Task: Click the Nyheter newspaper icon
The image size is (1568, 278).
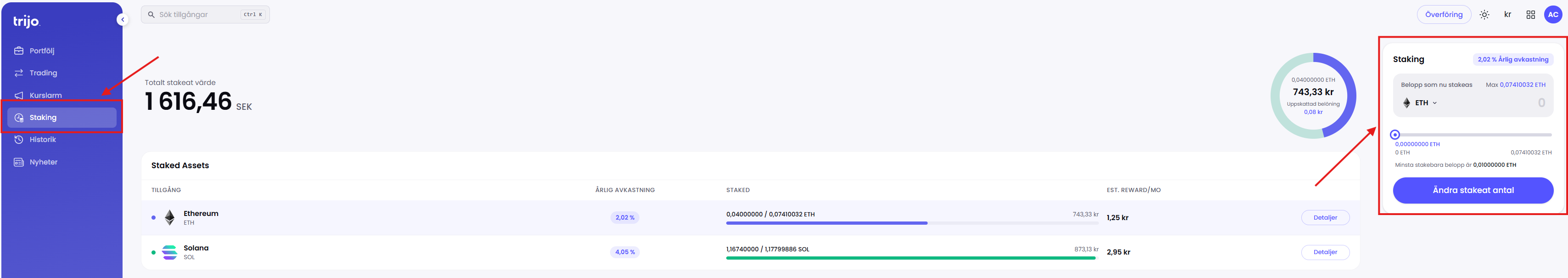Action: [19, 162]
